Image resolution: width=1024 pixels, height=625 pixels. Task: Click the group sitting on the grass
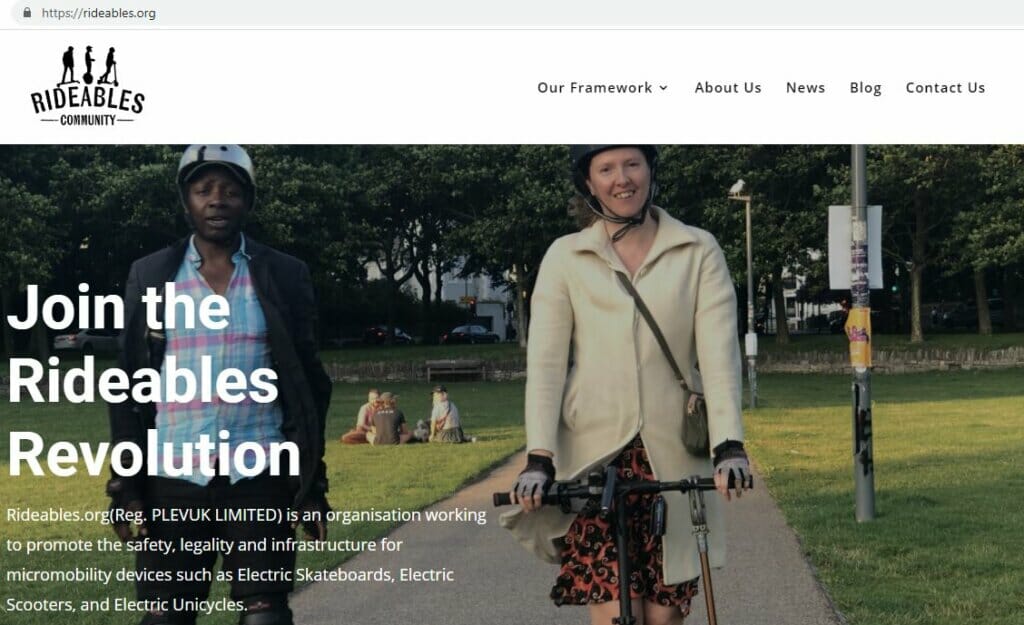405,416
